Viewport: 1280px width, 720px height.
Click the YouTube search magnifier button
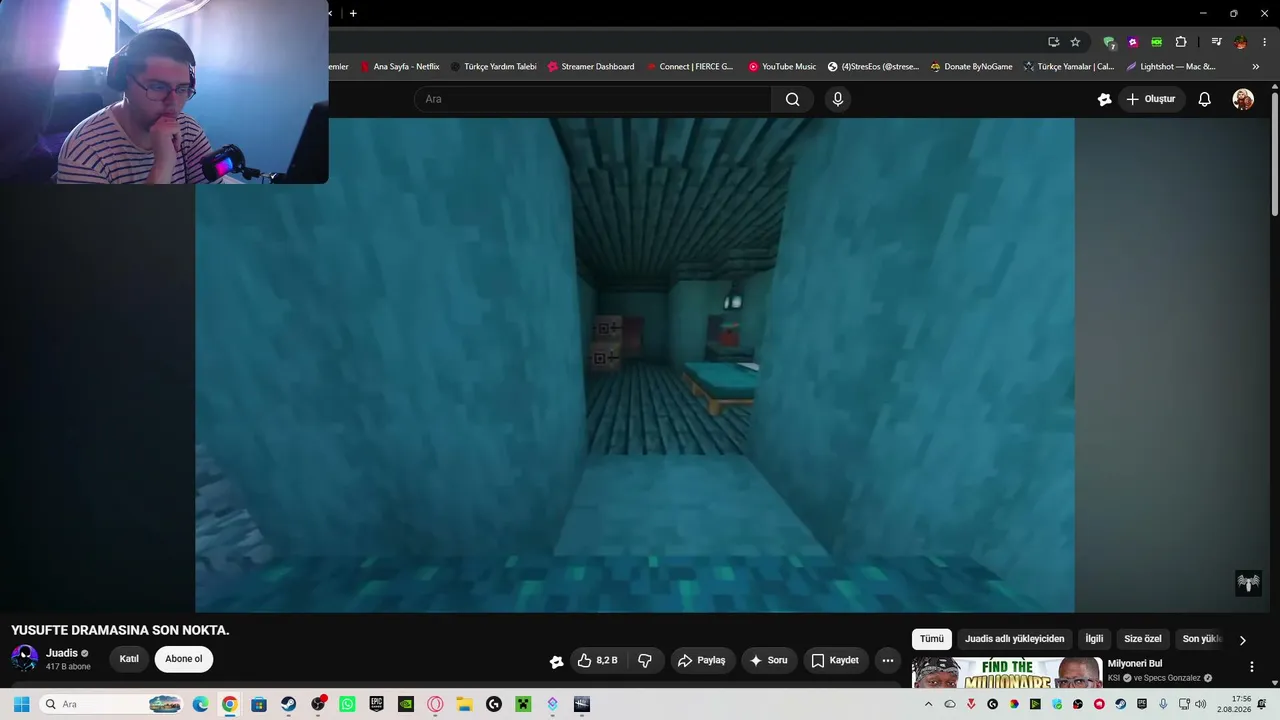tap(792, 99)
